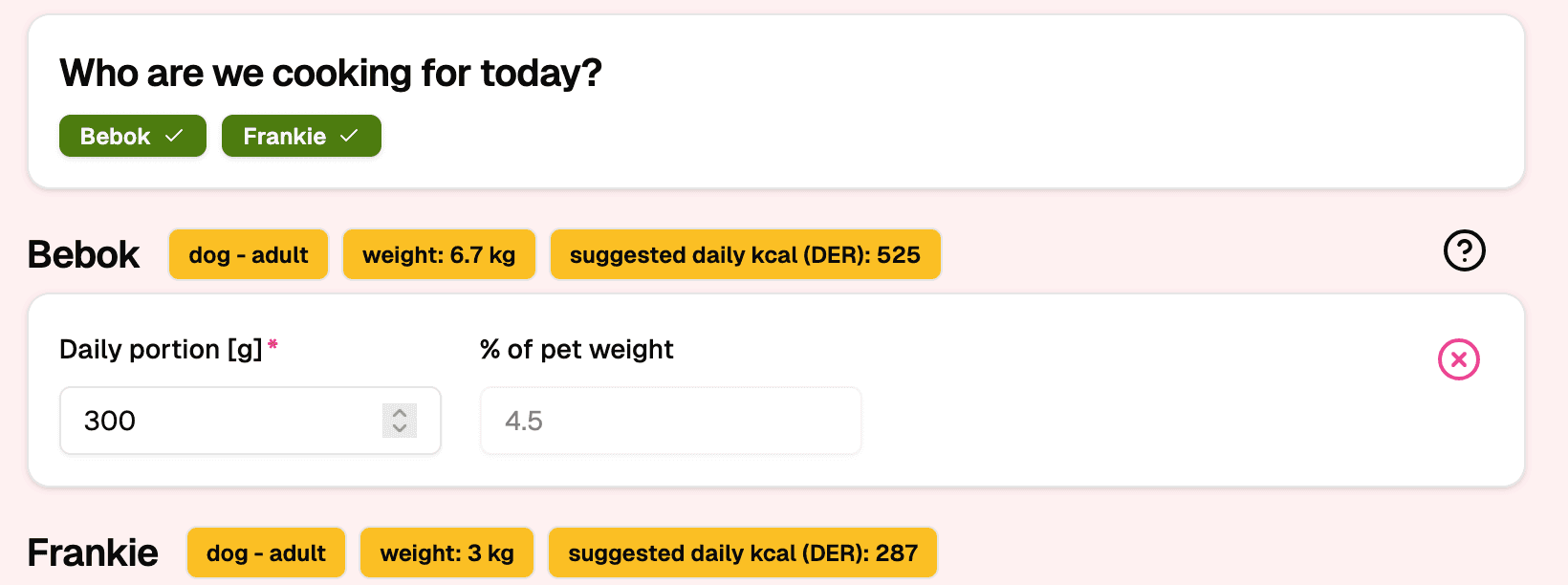Viewport: 1568px width, 585px height.
Task: Click Frankie's "dog - adult" badge
Action: (x=266, y=552)
